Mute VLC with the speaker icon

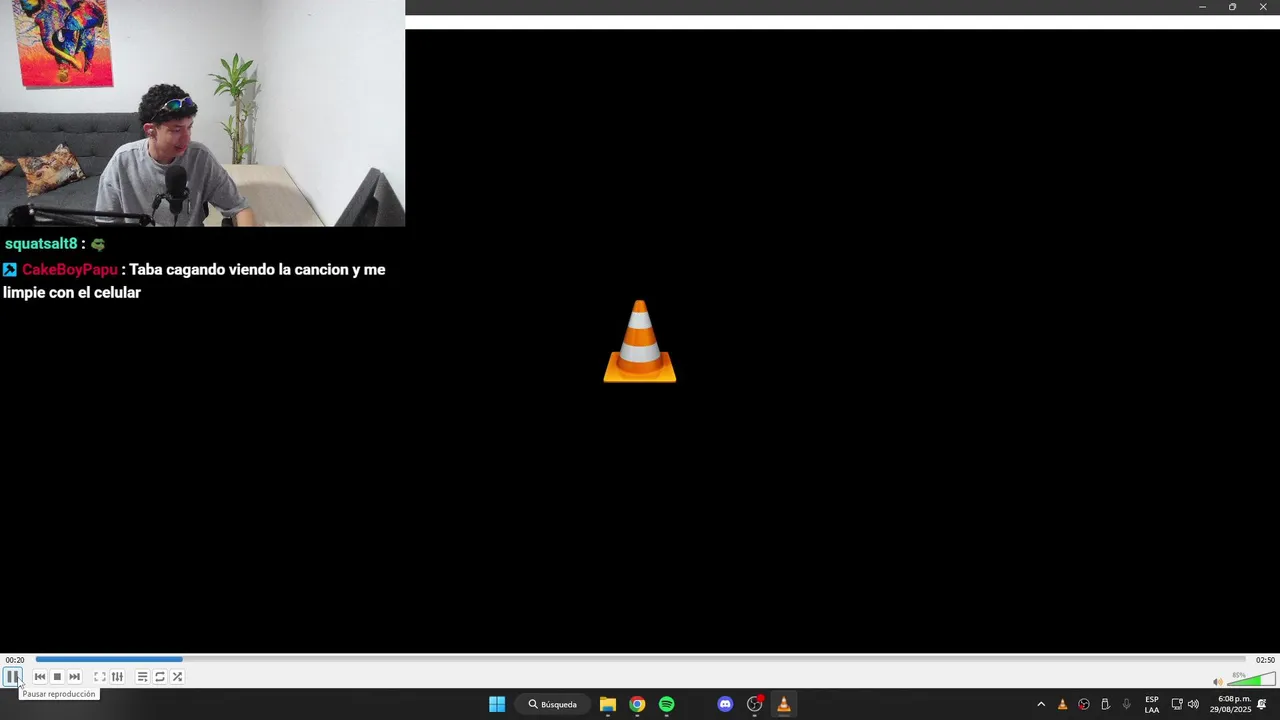pyautogui.click(x=1218, y=682)
